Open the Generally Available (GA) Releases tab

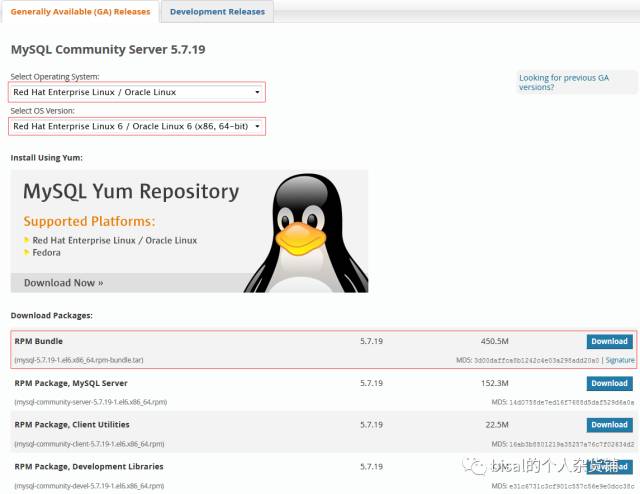tap(80, 11)
